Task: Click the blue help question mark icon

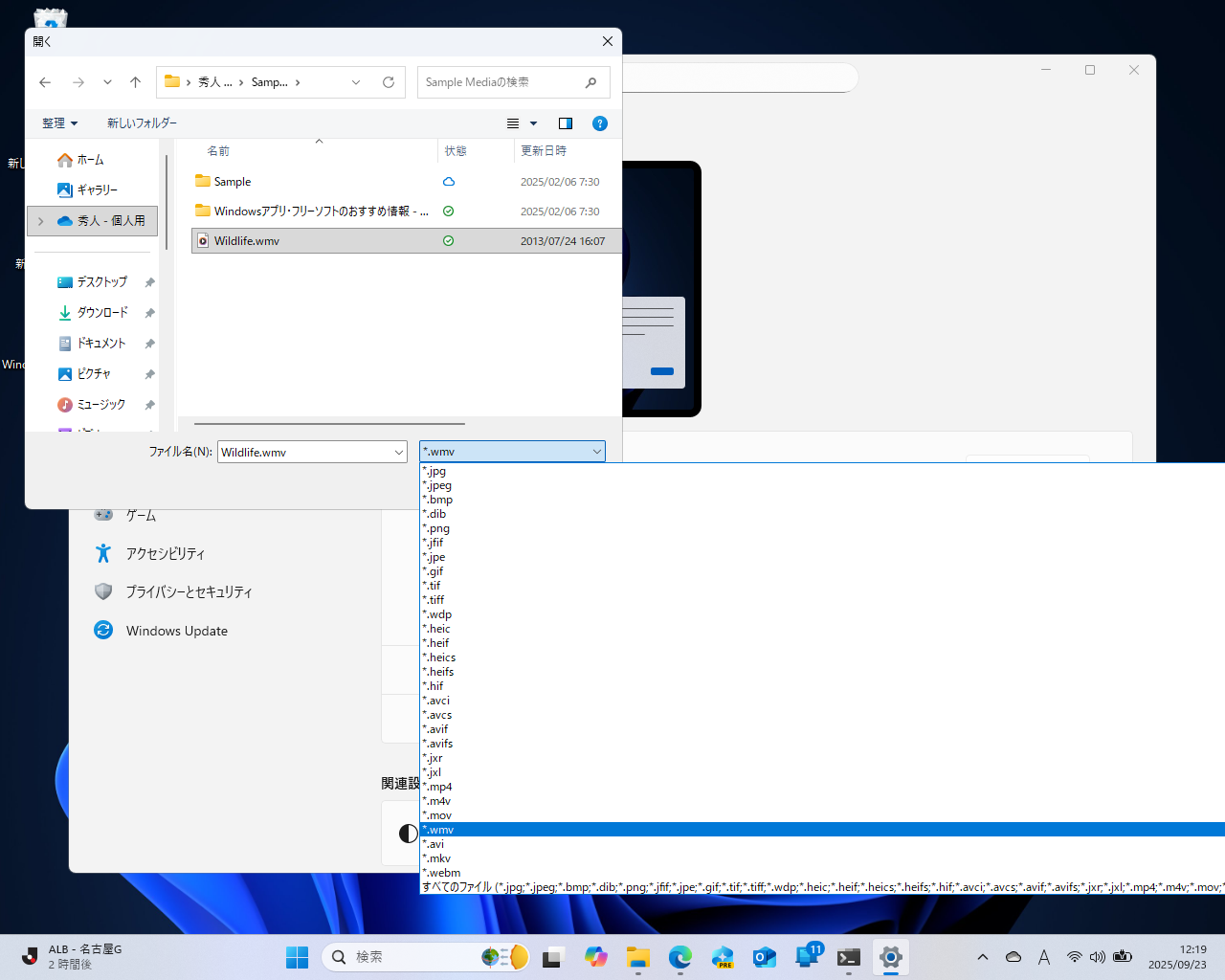Action: point(600,123)
